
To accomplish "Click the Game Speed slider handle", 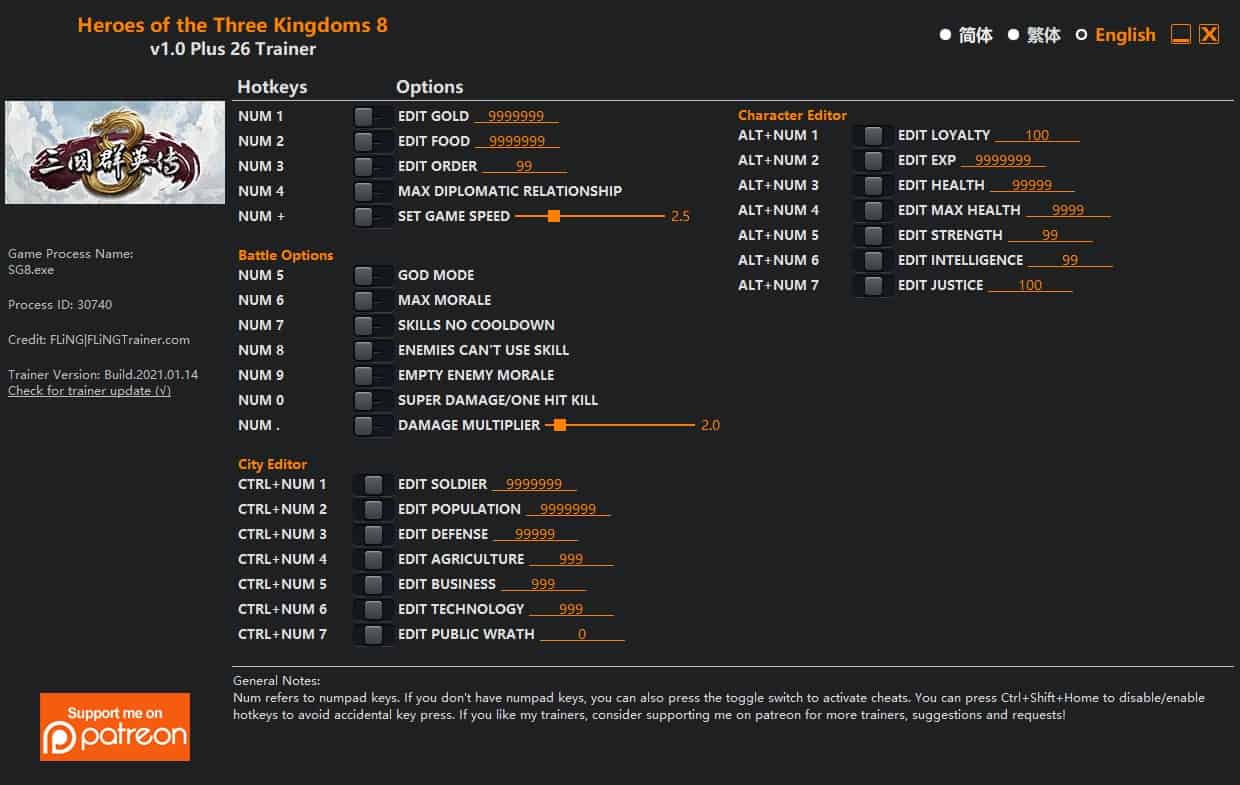I will (x=554, y=216).
